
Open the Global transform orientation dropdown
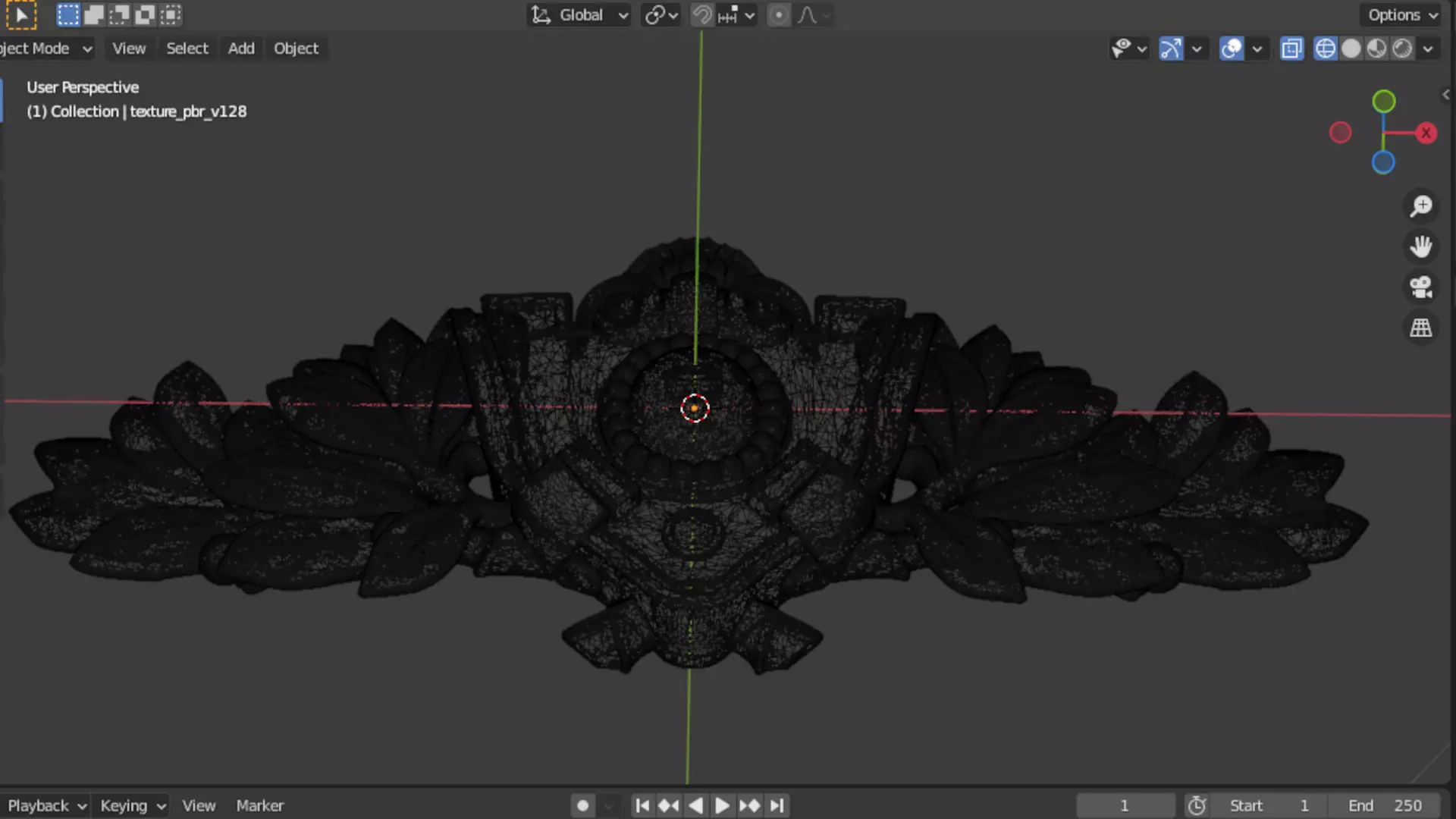(580, 15)
